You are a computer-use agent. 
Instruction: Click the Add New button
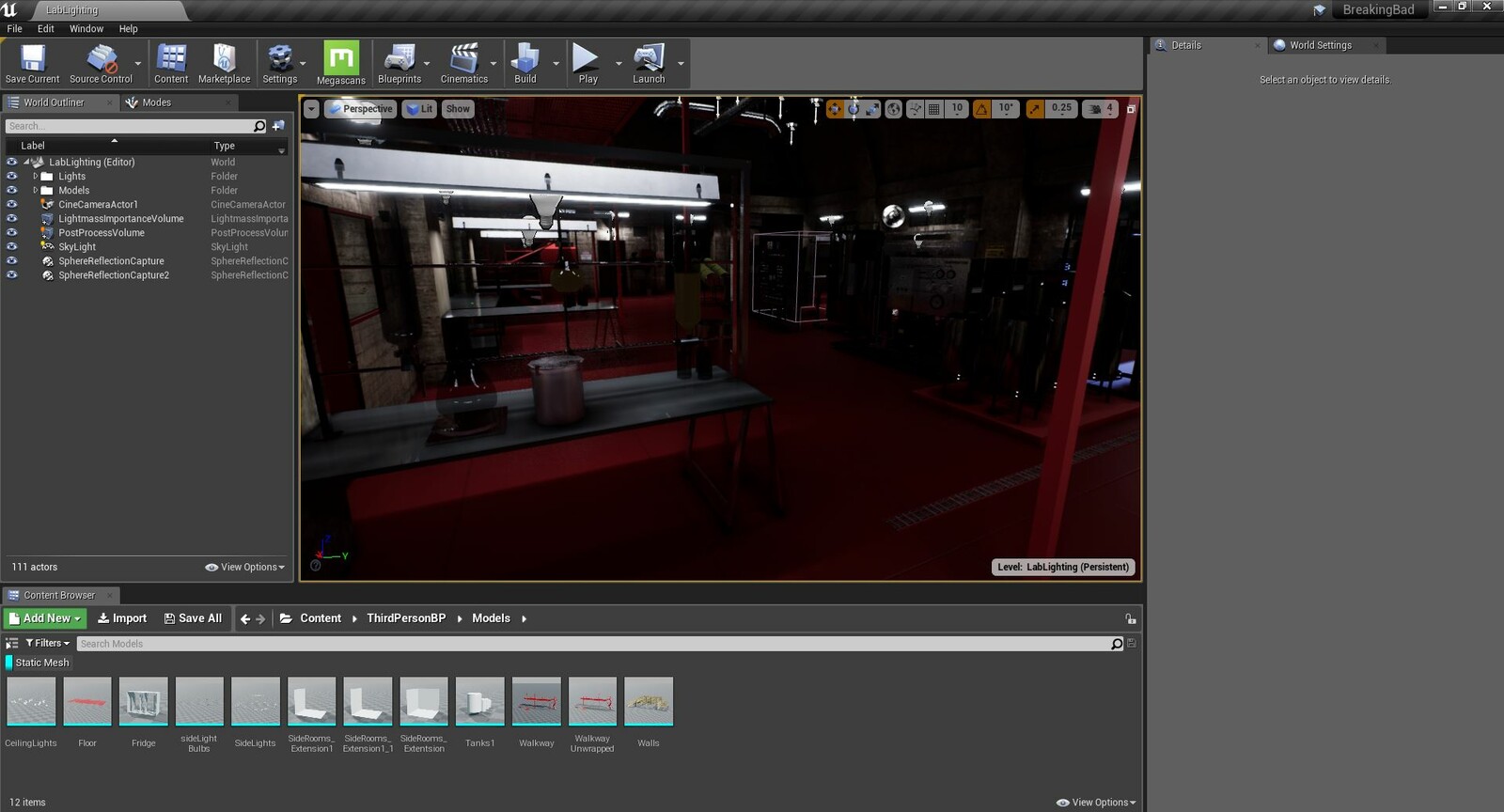tap(45, 618)
